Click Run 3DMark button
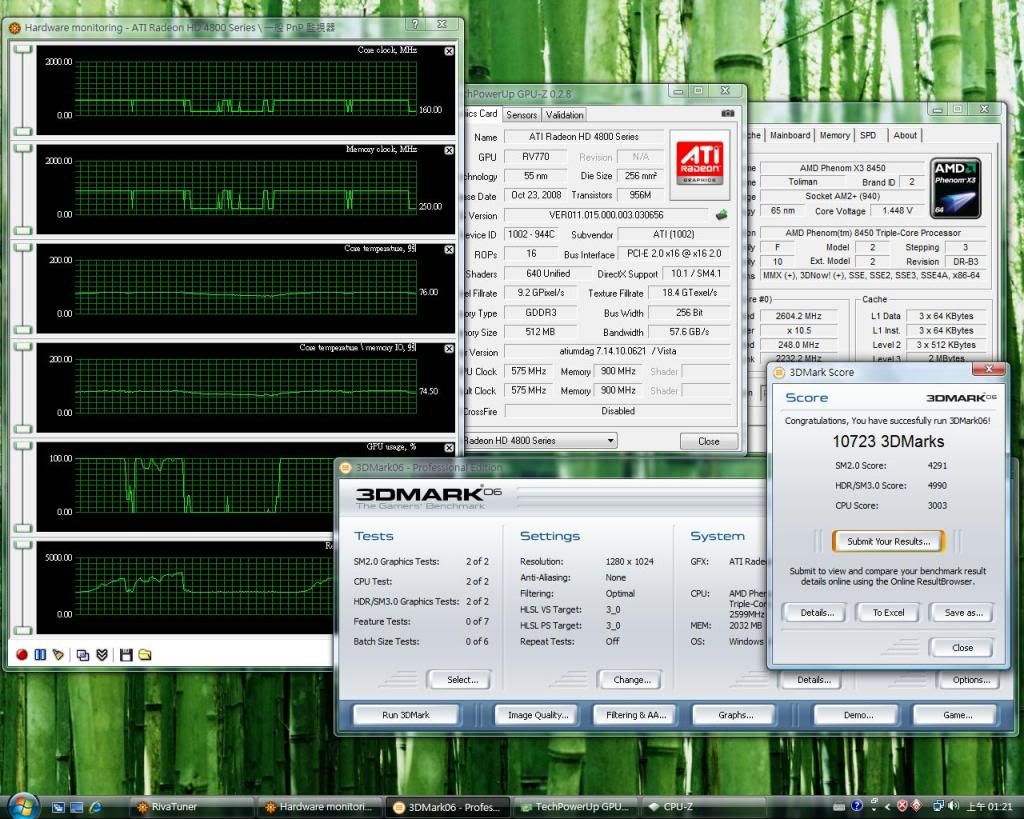Image resolution: width=1024 pixels, height=819 pixels. [406, 715]
